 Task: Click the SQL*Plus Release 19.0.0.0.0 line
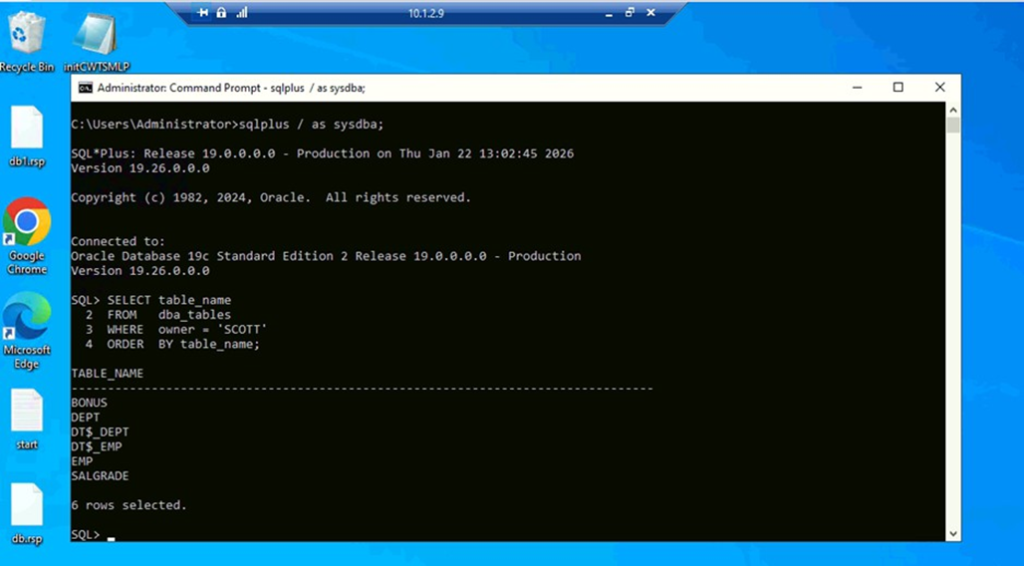[323, 153]
